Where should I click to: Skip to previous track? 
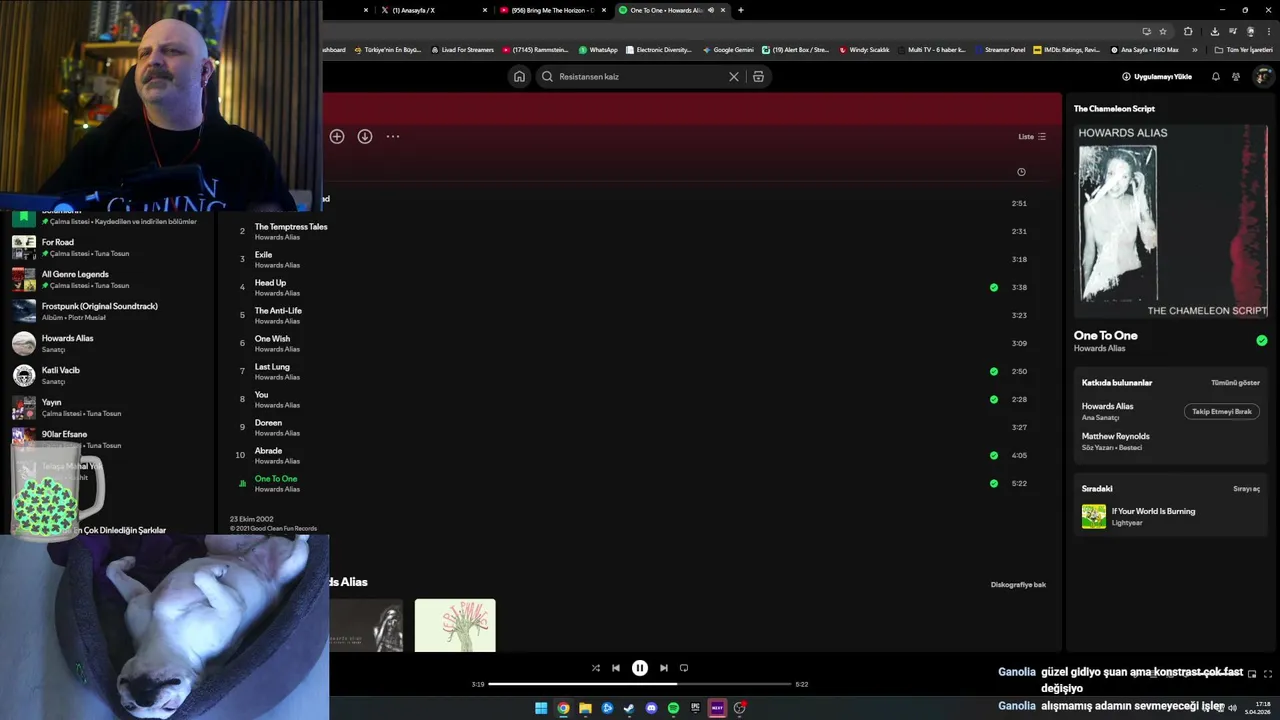[x=616, y=668]
